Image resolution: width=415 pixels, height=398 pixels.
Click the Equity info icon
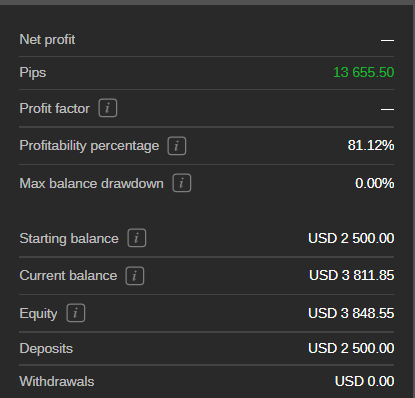(76, 313)
